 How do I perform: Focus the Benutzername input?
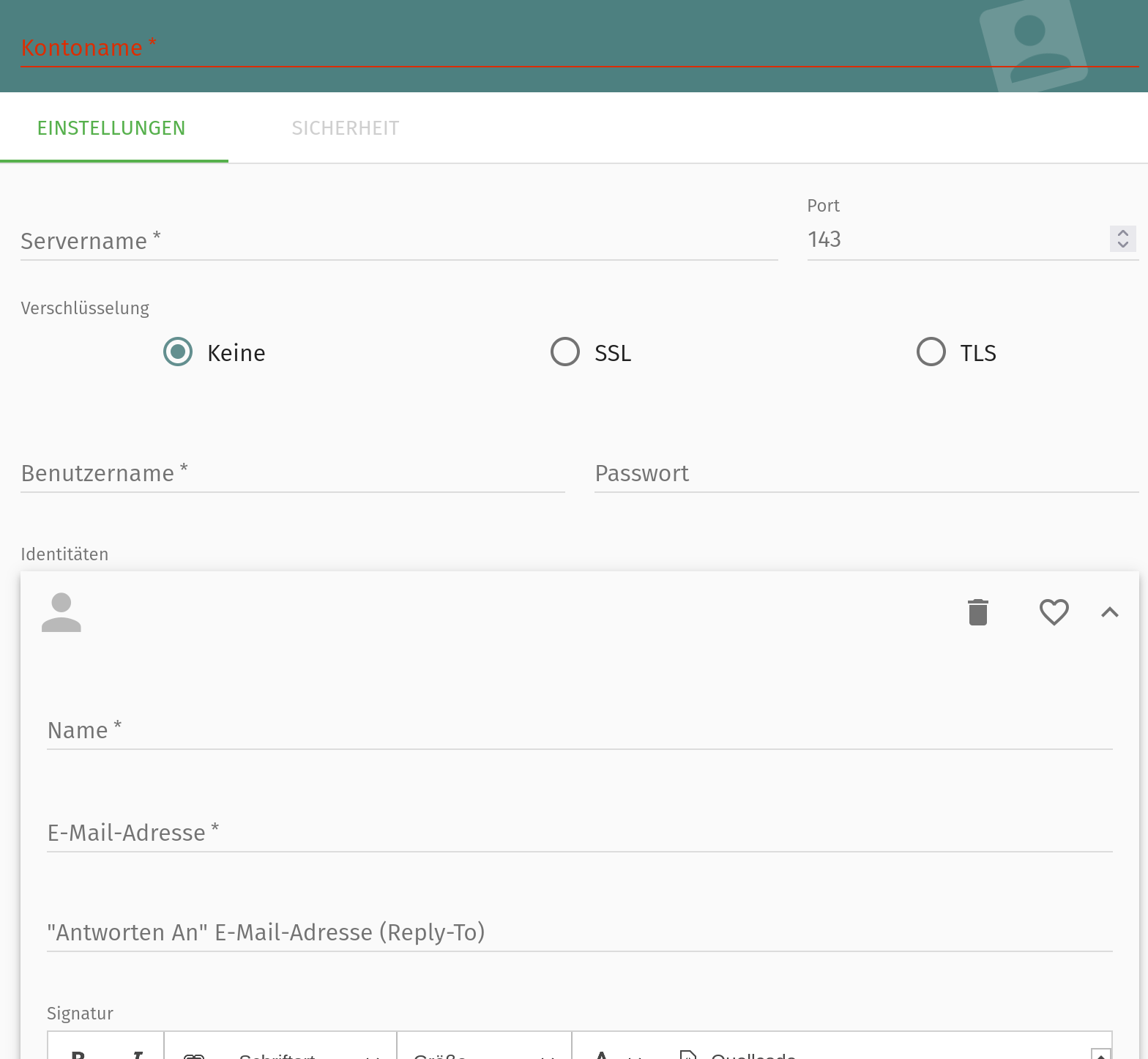pyautogui.click(x=292, y=473)
